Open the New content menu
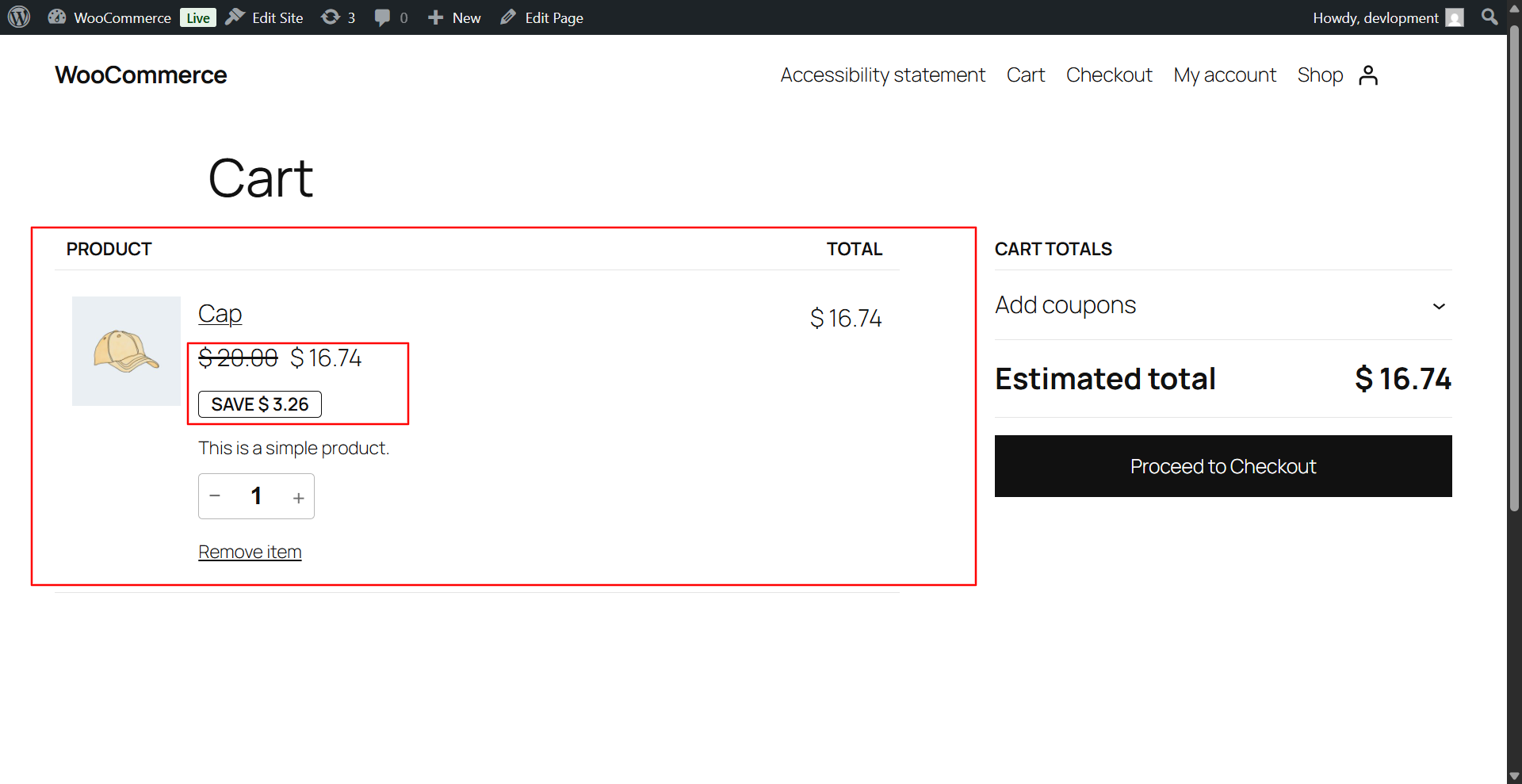Screen dimensions: 1522x784 [454, 17]
